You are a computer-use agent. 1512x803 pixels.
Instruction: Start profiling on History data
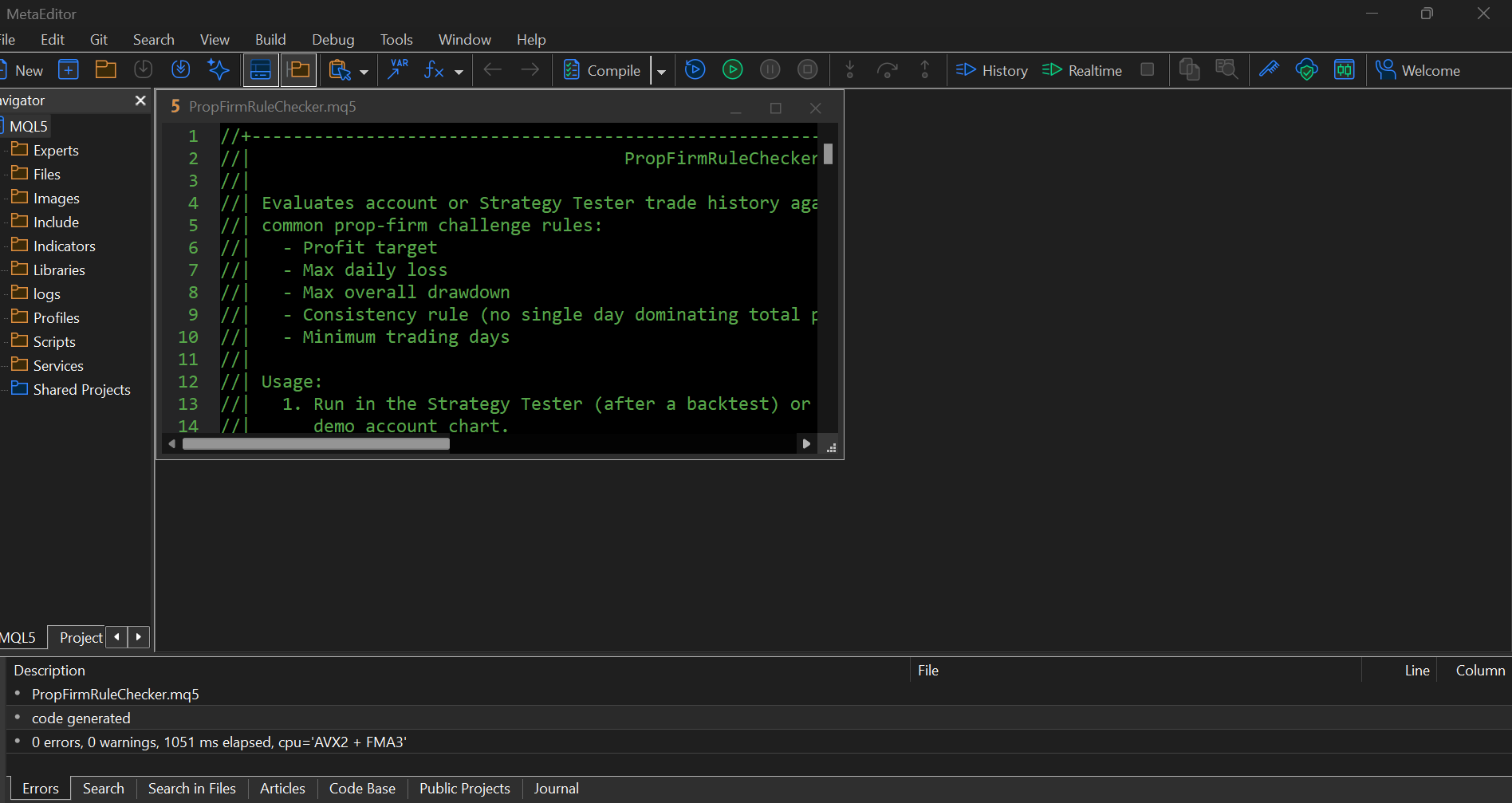click(992, 70)
